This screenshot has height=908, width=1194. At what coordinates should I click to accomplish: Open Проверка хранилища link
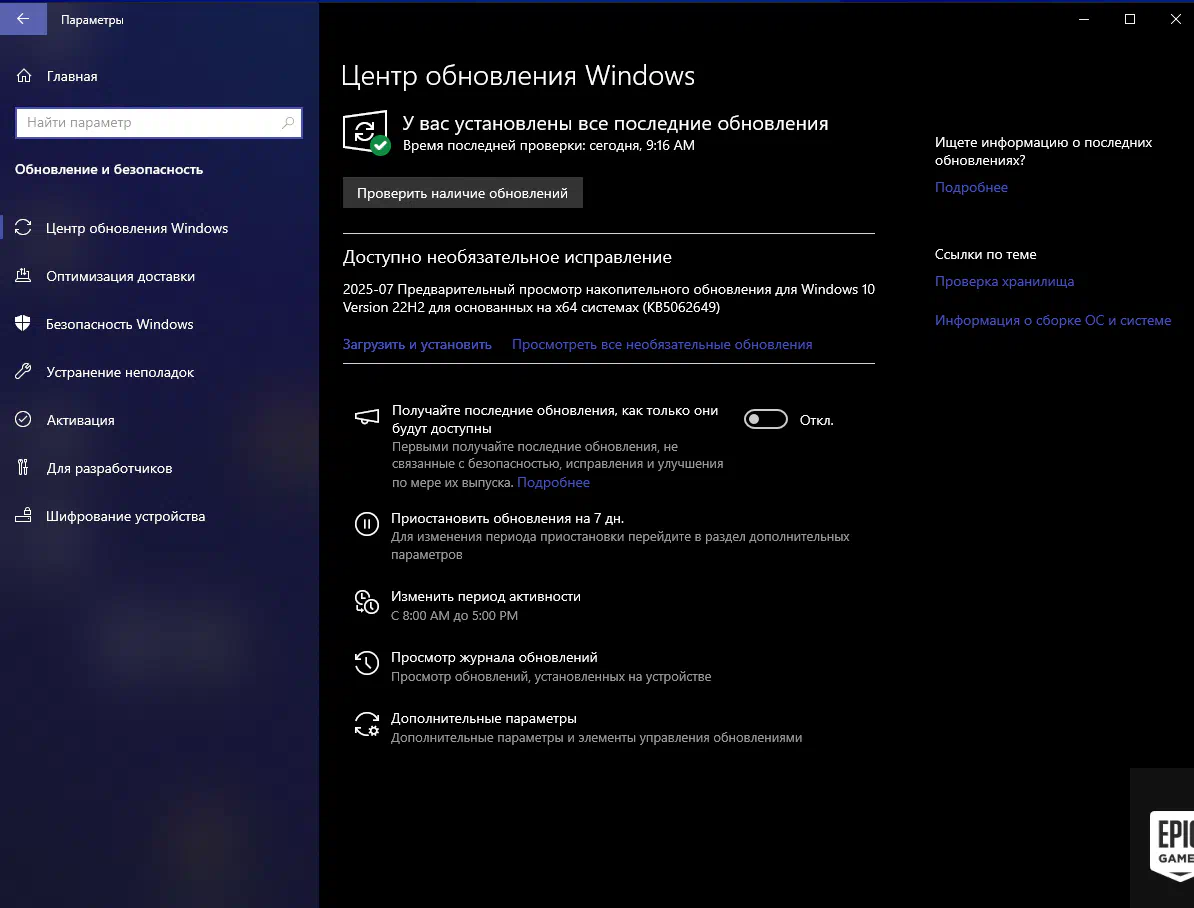pos(1004,281)
